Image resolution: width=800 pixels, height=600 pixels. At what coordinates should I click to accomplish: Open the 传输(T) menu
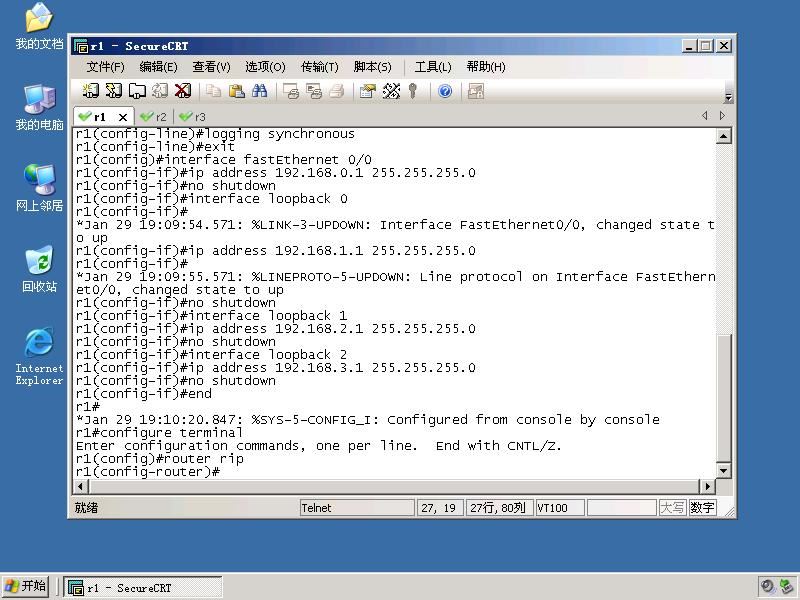[319, 67]
